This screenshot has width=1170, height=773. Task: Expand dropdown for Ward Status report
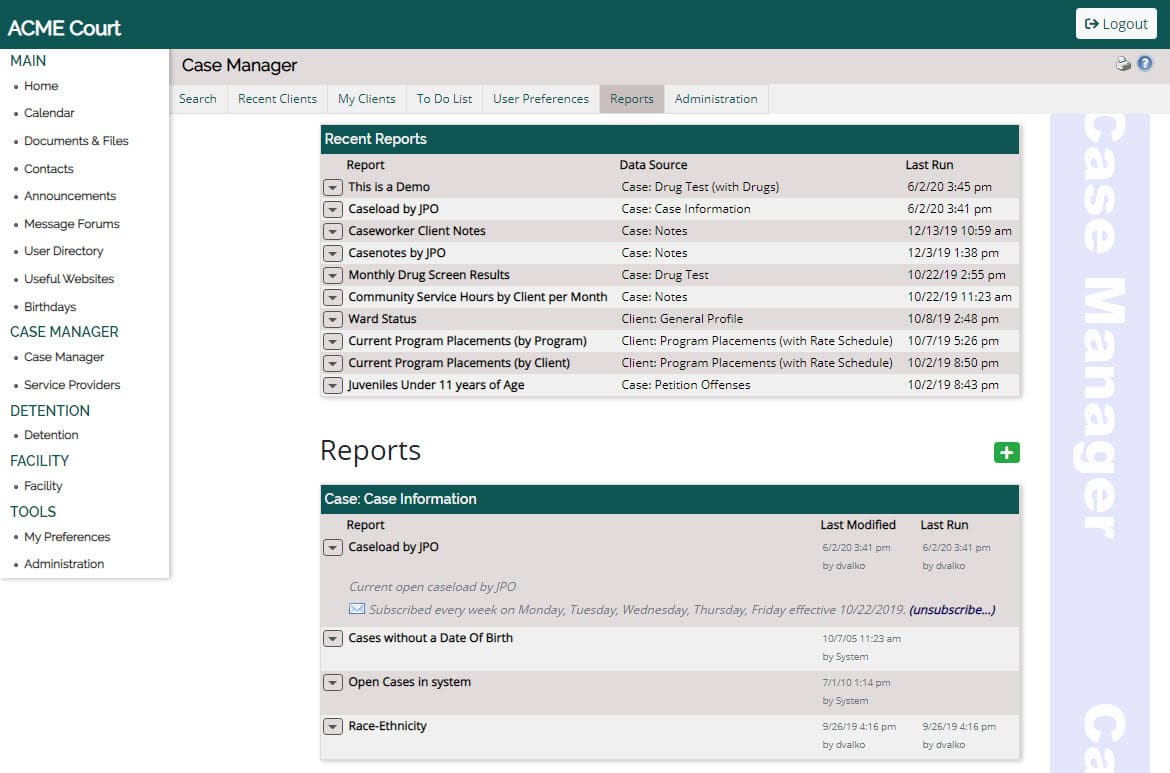pos(333,319)
